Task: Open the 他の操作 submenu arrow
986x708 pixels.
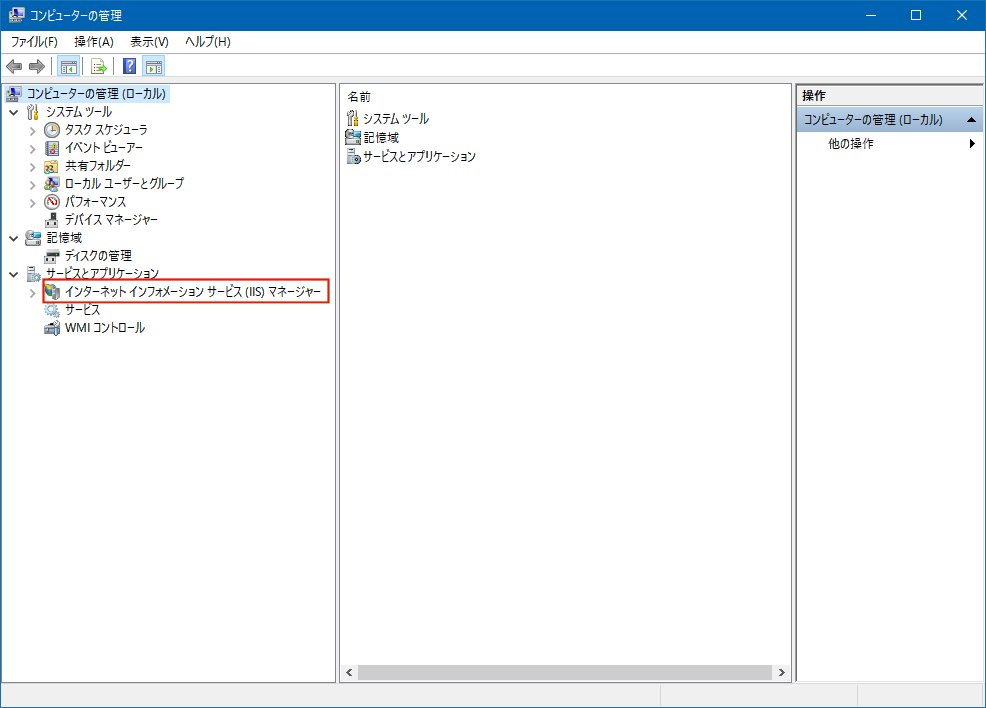Action: pyautogui.click(x=972, y=143)
